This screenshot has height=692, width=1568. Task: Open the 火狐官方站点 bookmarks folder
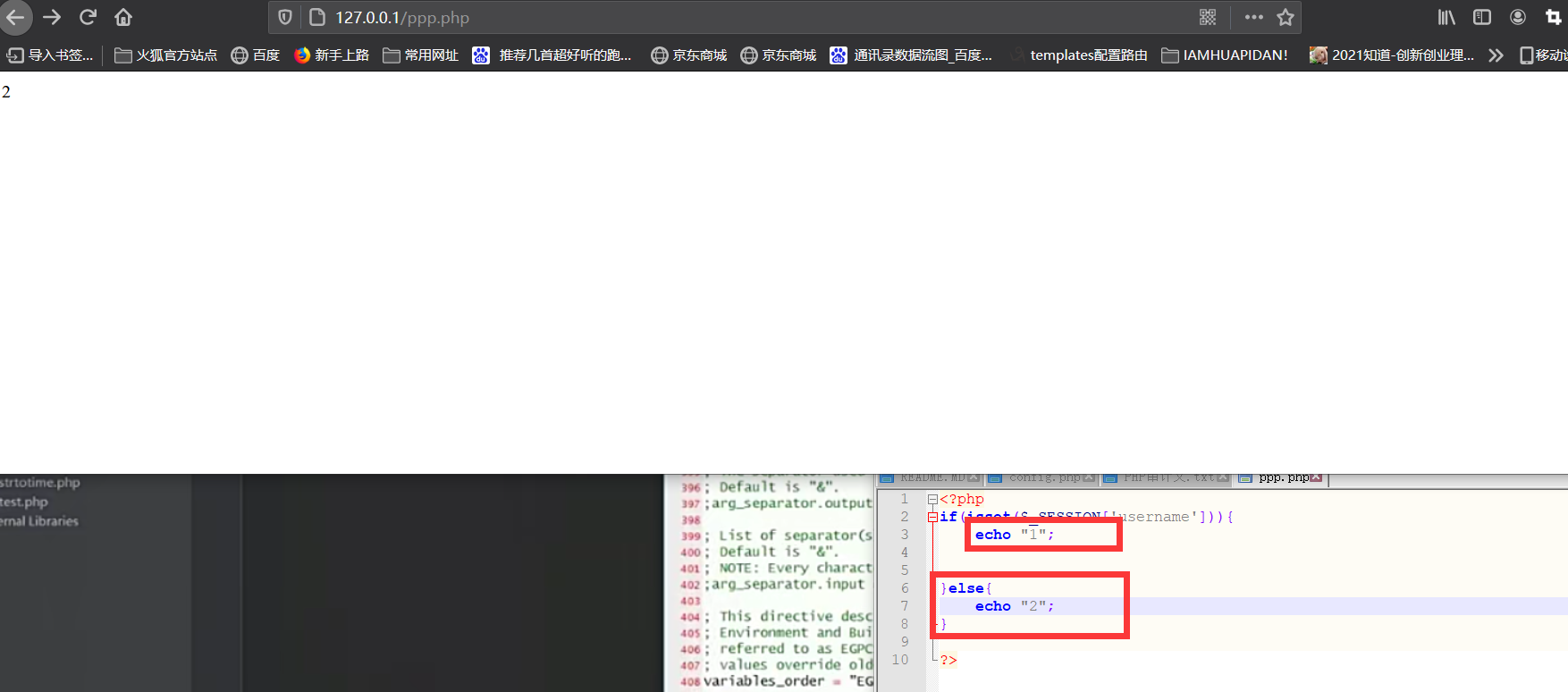pos(166,55)
